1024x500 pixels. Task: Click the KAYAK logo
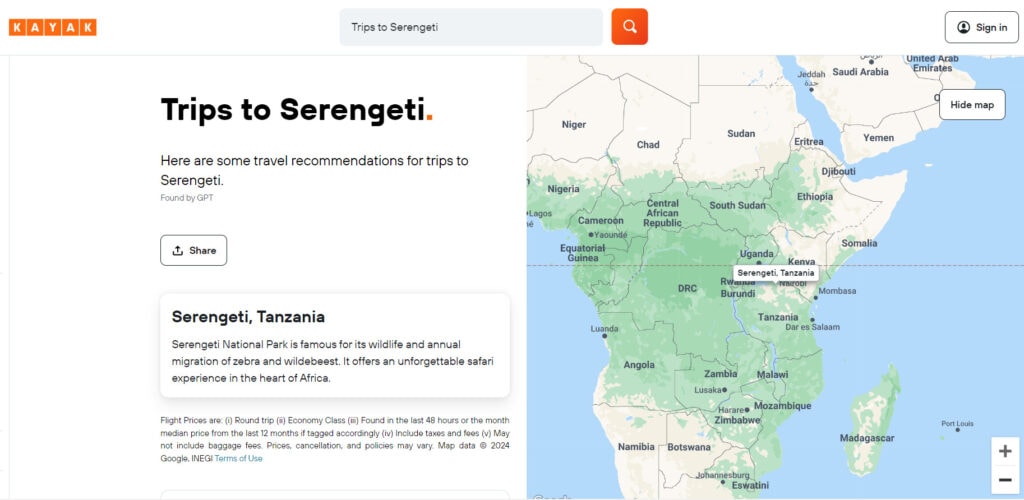[53, 27]
